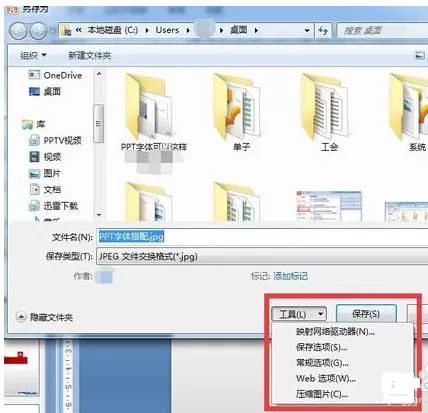The width and height of the screenshot is (428, 413).
Task: Open 图片 library in sidebar
Action: tap(45, 173)
